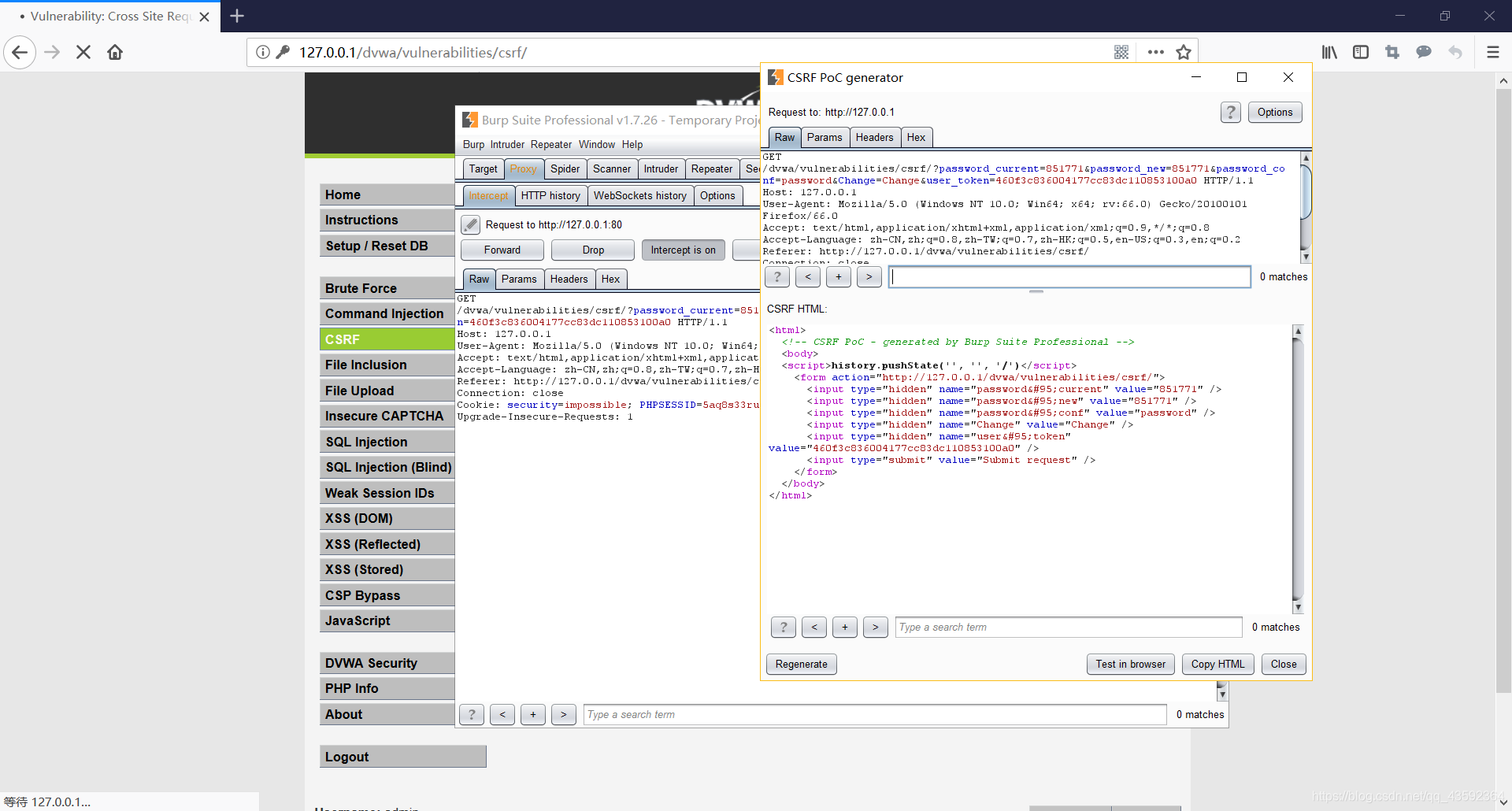Open the Spider tab in Burp Suite

point(565,169)
